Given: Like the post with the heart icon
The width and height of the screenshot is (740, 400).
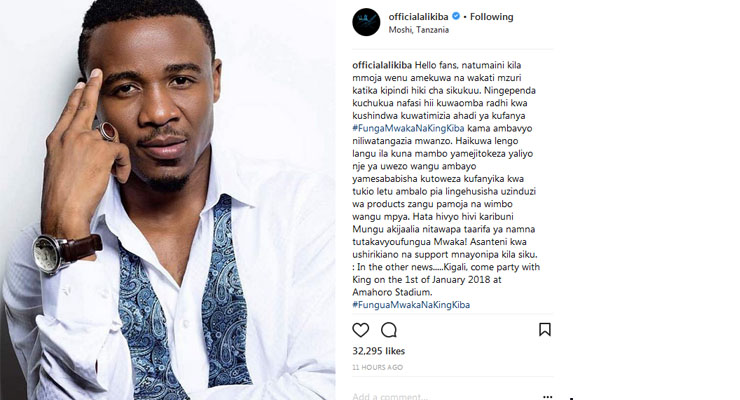Looking at the screenshot, I should point(361,330).
